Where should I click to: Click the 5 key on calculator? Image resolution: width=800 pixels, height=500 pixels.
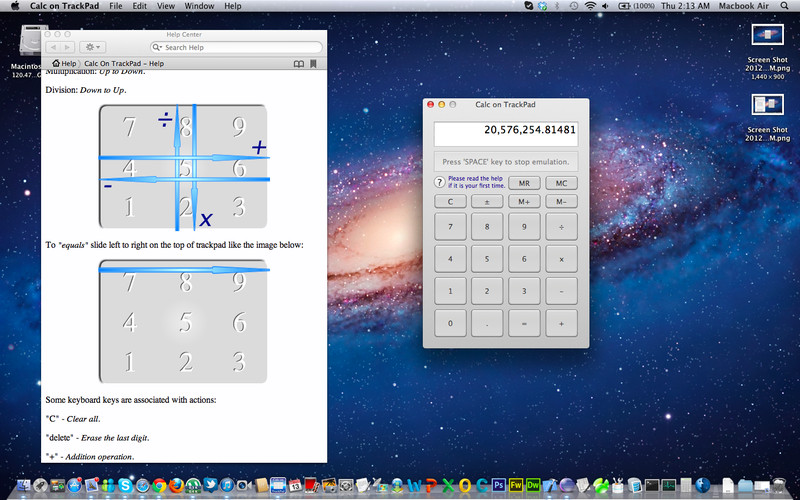[487, 259]
